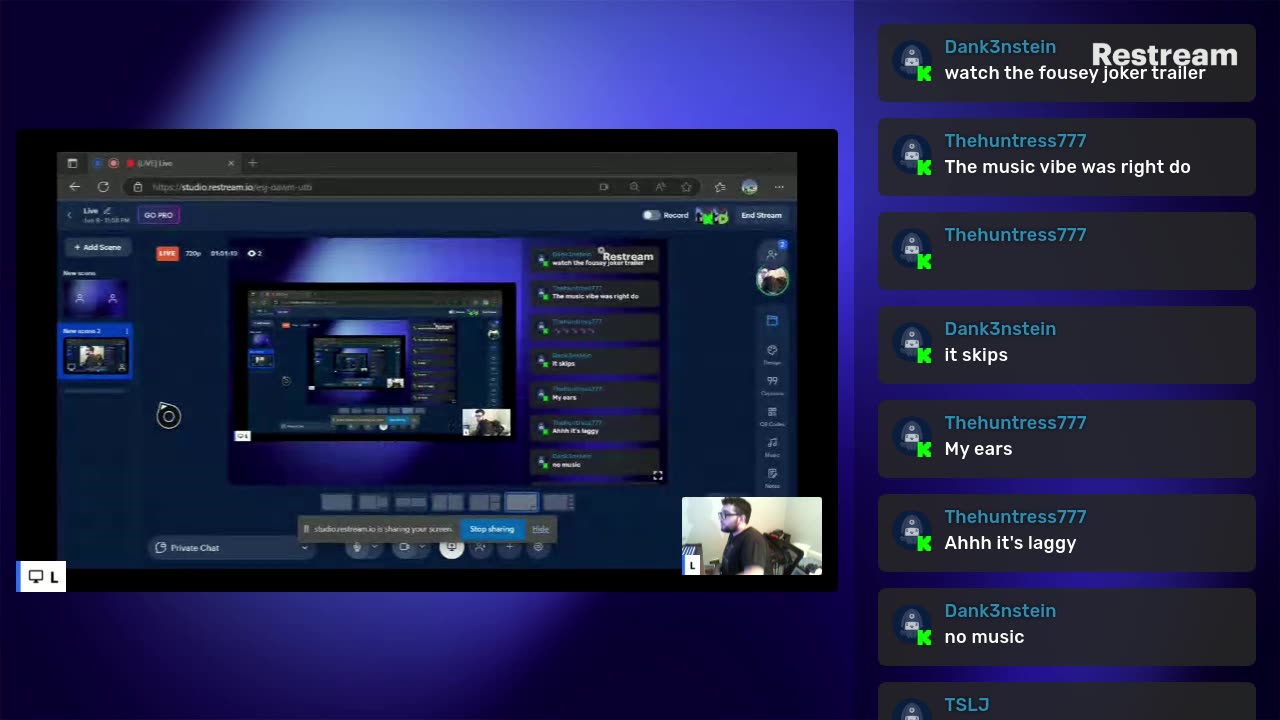
Task: Choose the third layout option
Action: 410,502
